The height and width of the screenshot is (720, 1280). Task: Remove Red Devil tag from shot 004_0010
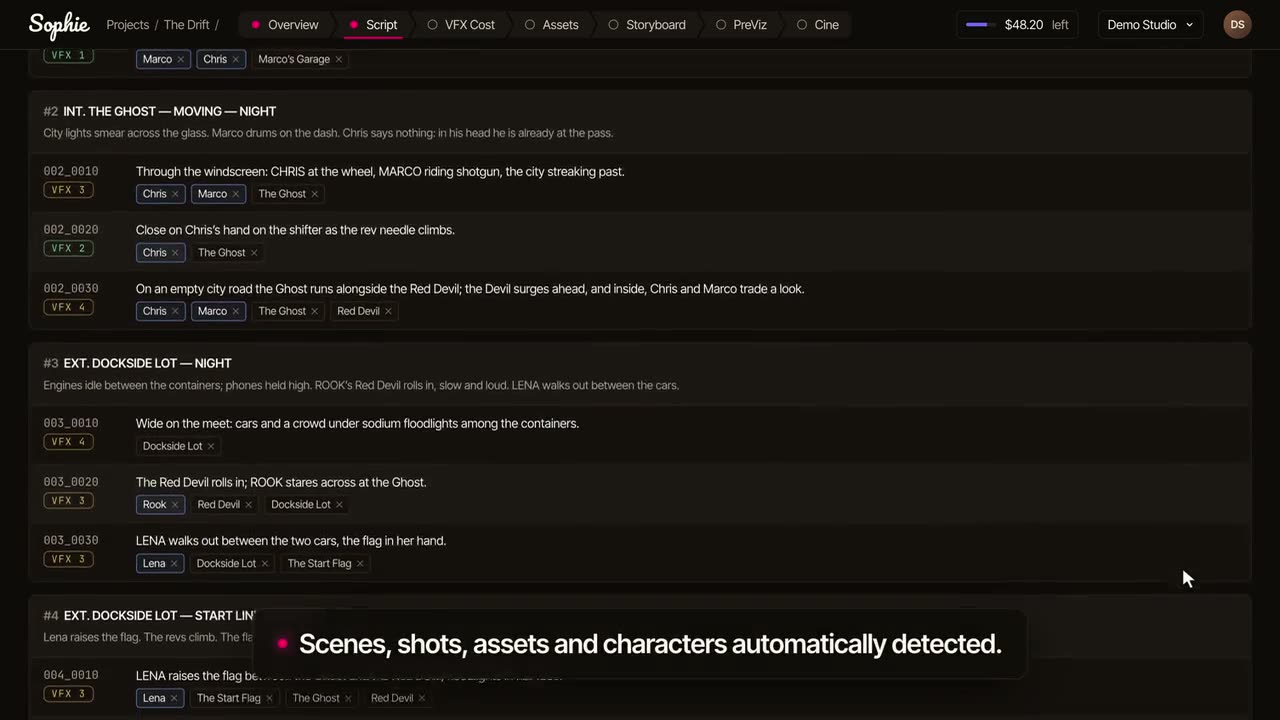click(422, 698)
